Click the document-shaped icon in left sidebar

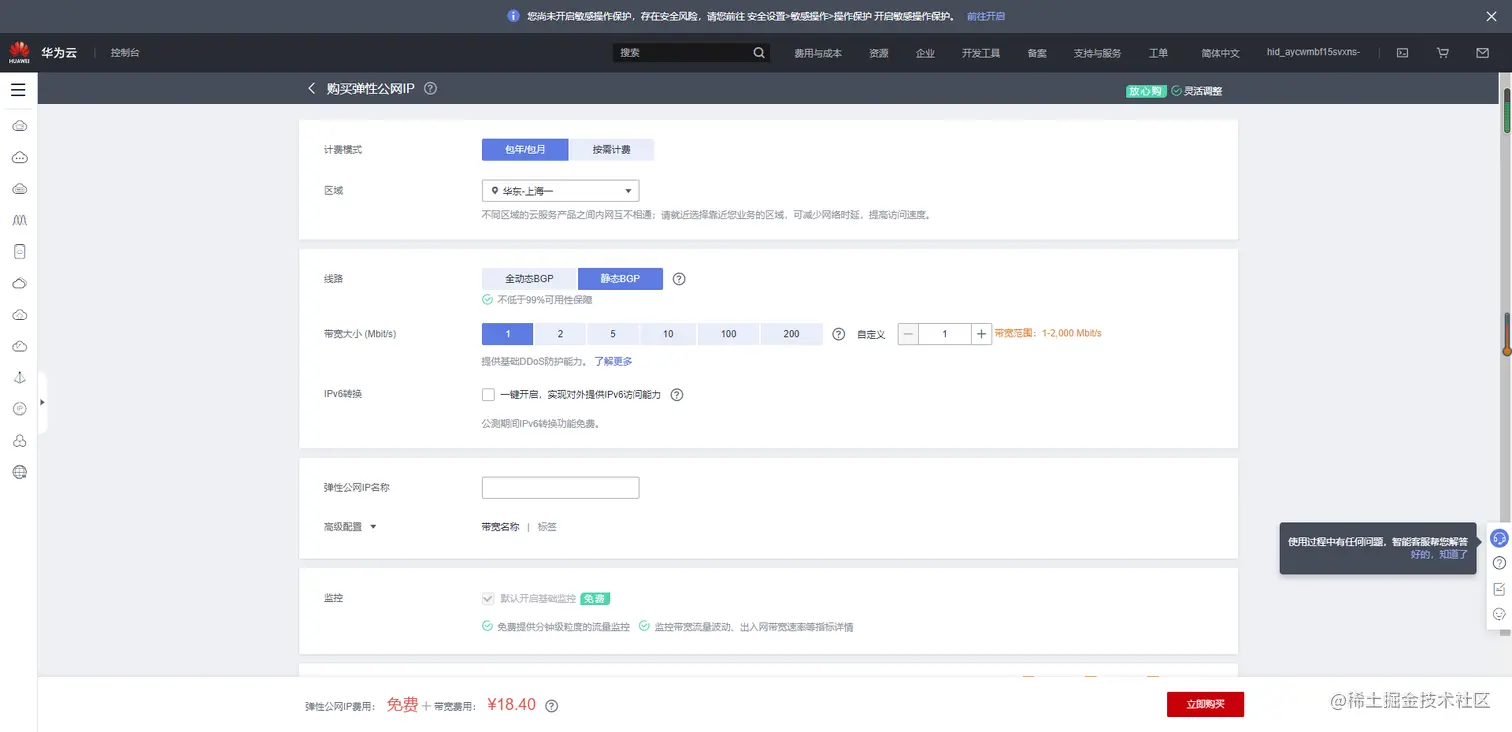(19, 251)
